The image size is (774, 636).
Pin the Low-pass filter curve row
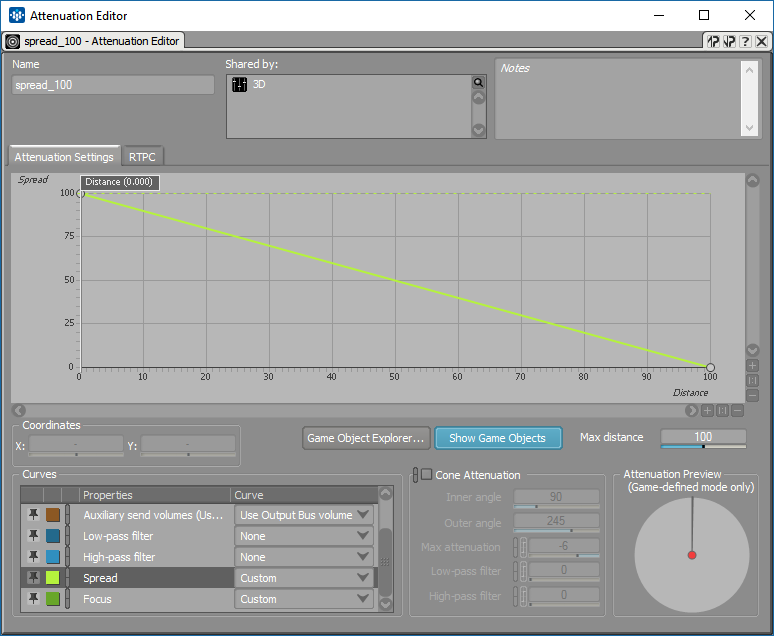click(33, 536)
